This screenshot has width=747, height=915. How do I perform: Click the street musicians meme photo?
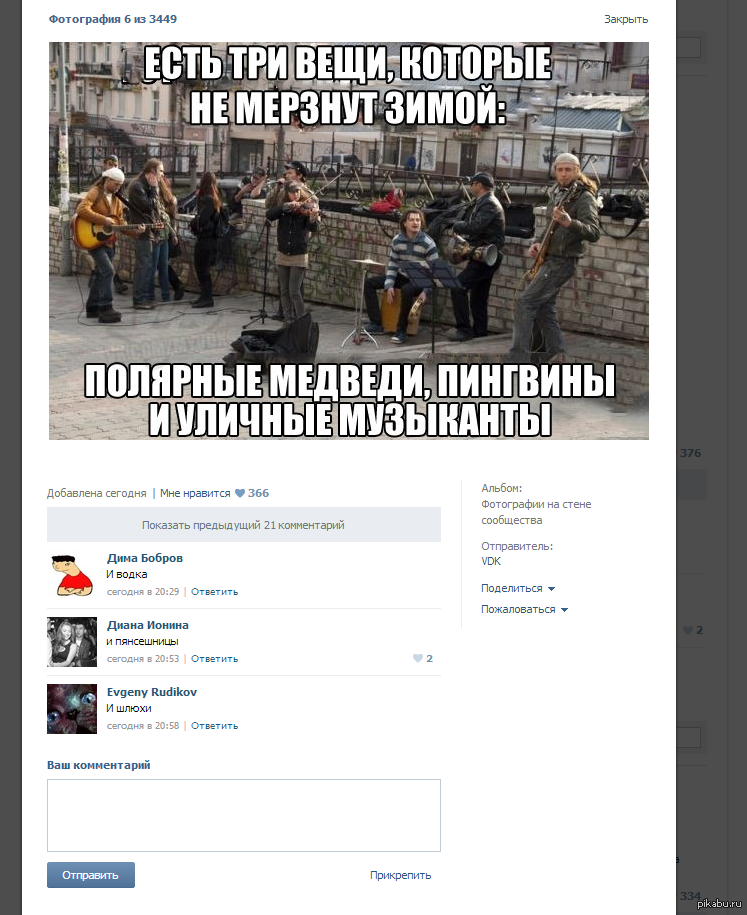[x=348, y=240]
